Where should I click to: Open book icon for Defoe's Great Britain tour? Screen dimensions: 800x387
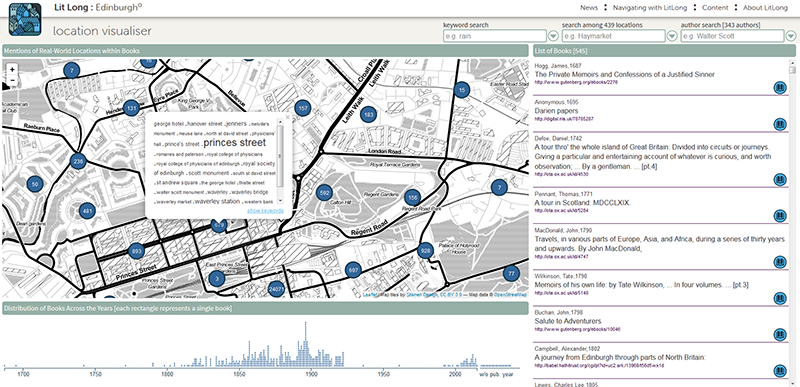[780, 179]
